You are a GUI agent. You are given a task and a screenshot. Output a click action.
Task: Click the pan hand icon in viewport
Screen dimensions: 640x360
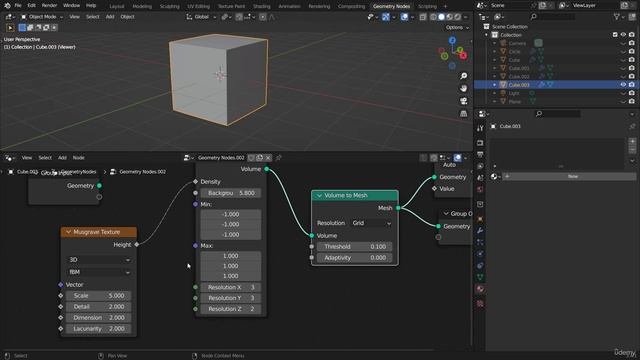click(464, 88)
